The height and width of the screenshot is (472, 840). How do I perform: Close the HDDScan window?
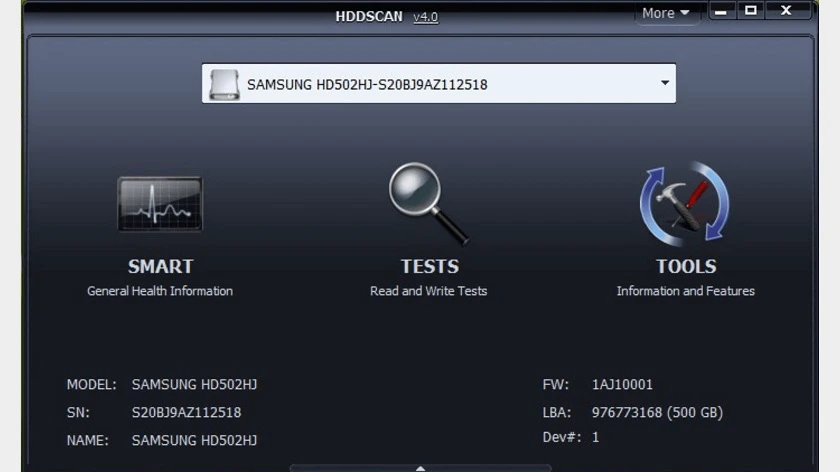coord(786,11)
